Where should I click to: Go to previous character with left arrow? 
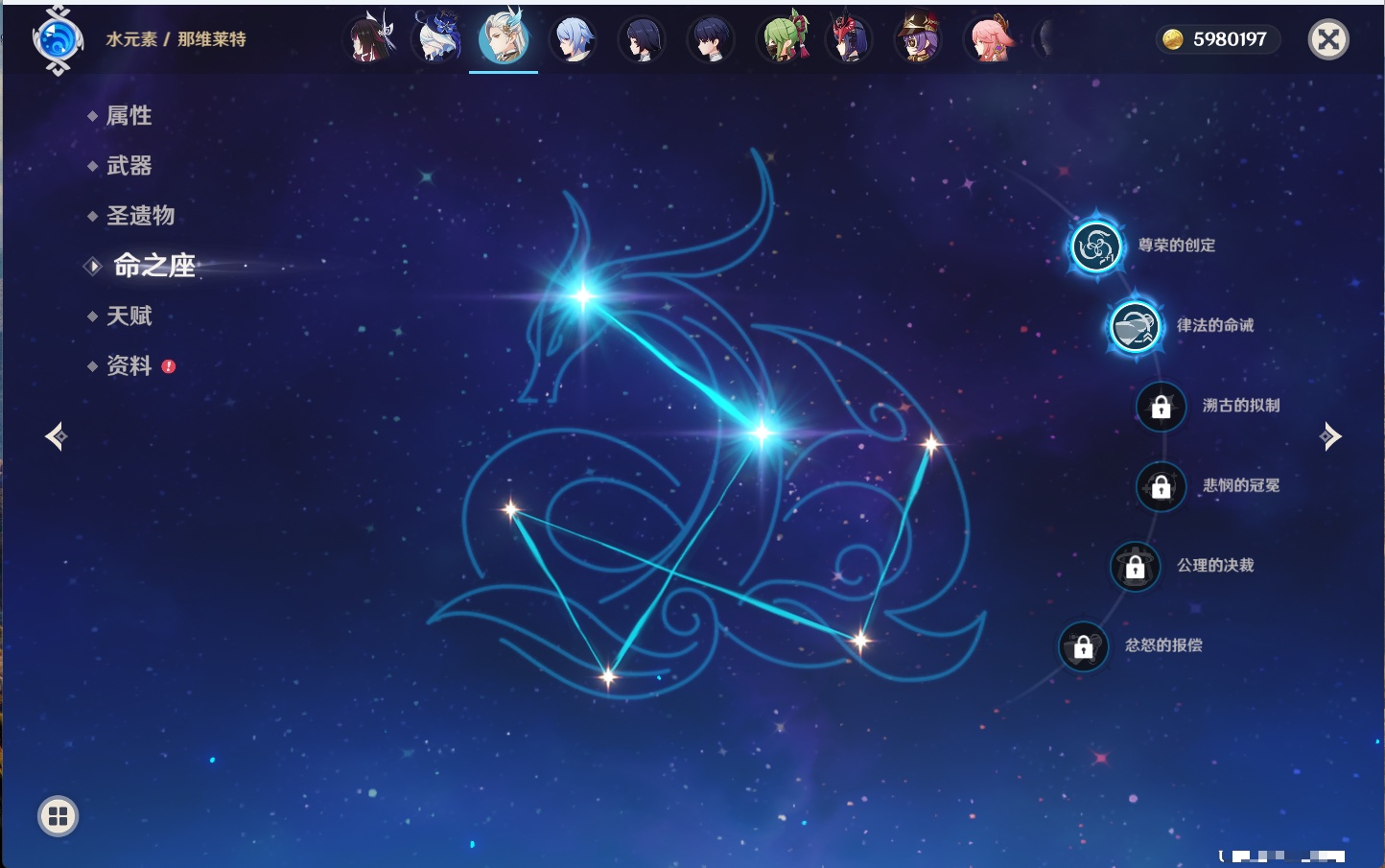click(56, 436)
